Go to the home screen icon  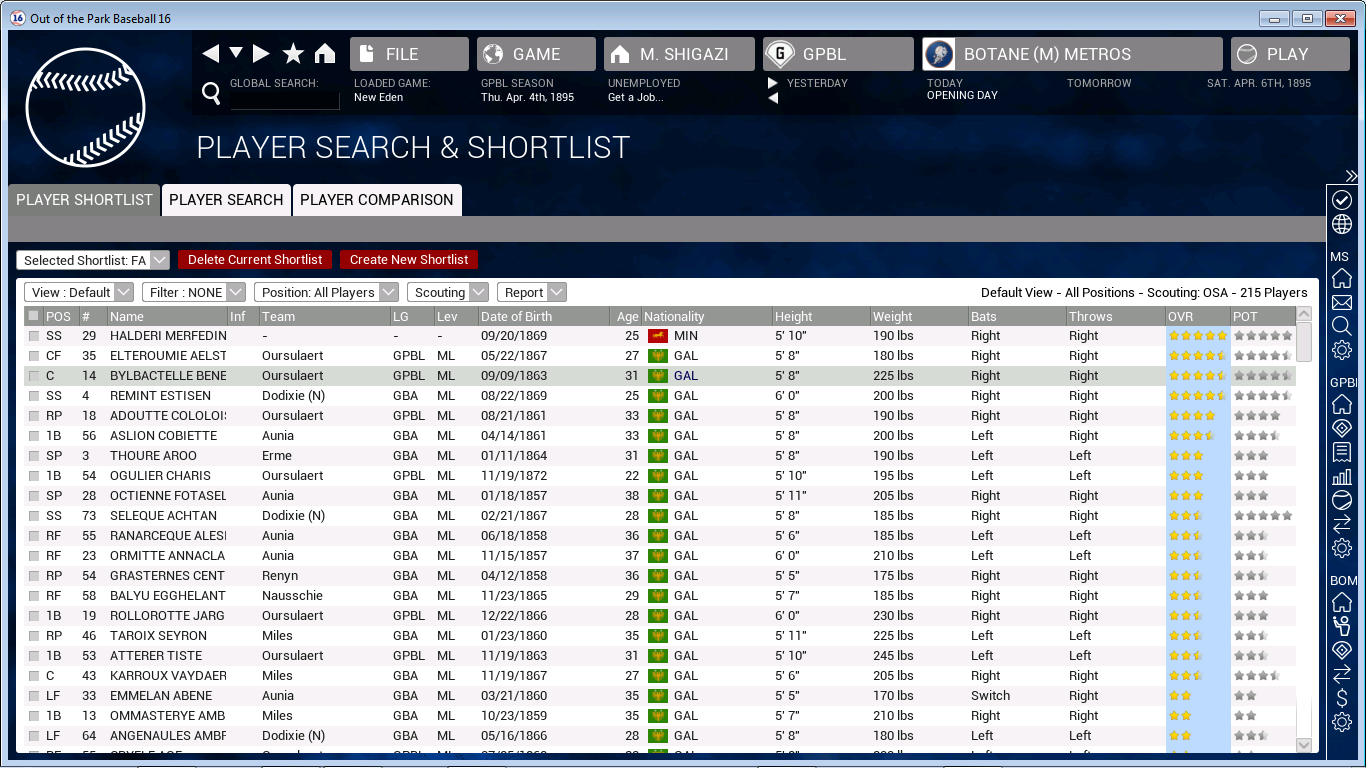click(x=325, y=54)
